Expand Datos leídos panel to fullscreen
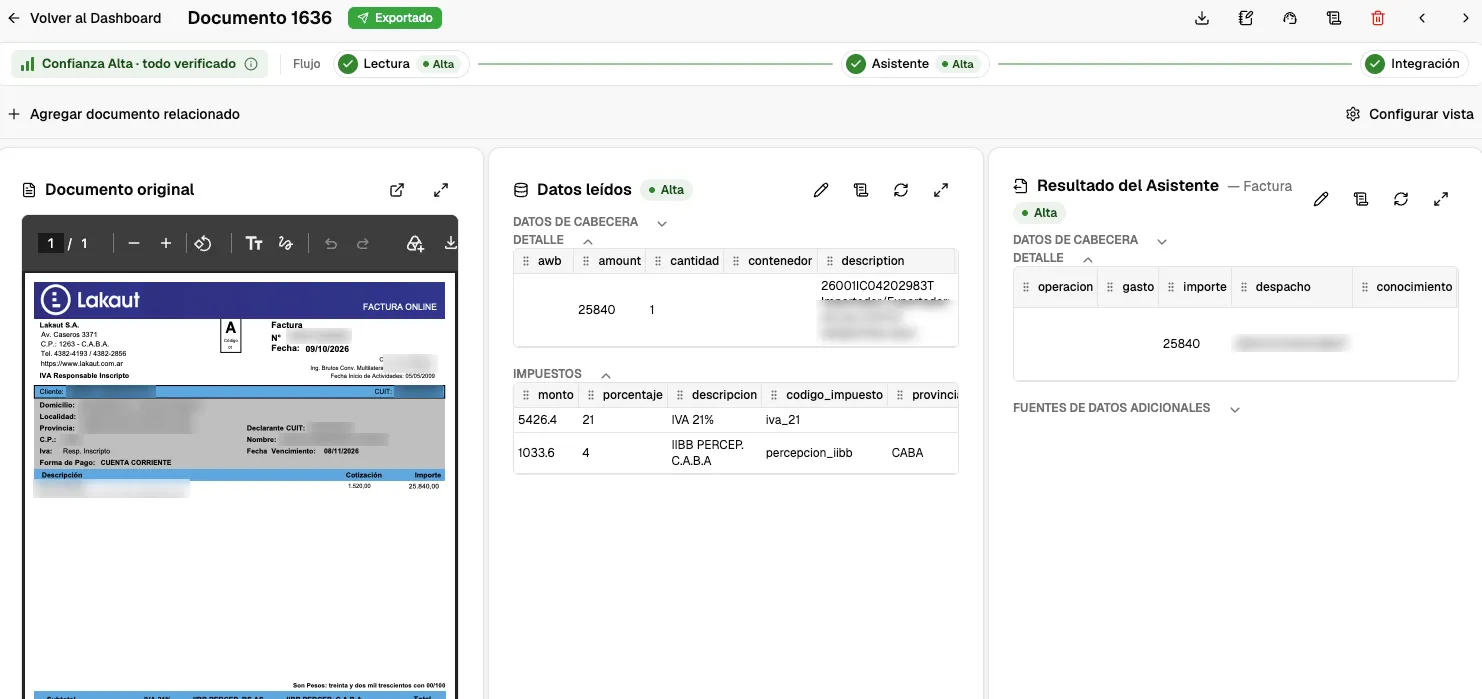Screen dimensions: 1482x699 pyautogui.click(x=941, y=190)
